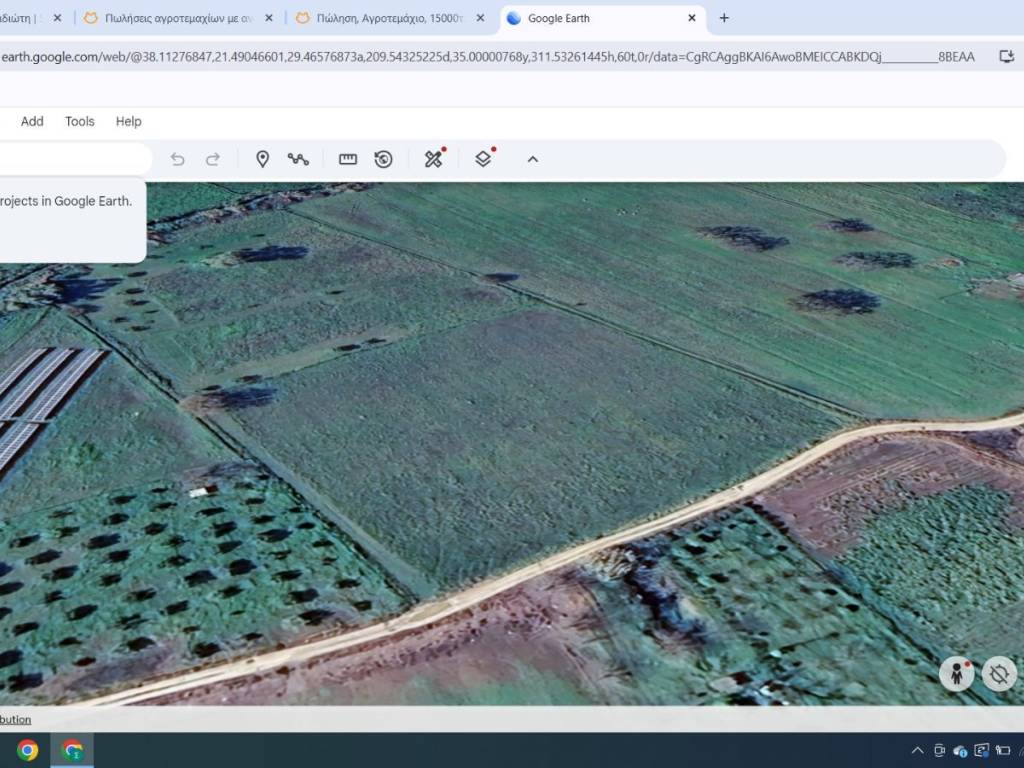
Task: Toggle the compass location button on map
Action: (x=998, y=673)
